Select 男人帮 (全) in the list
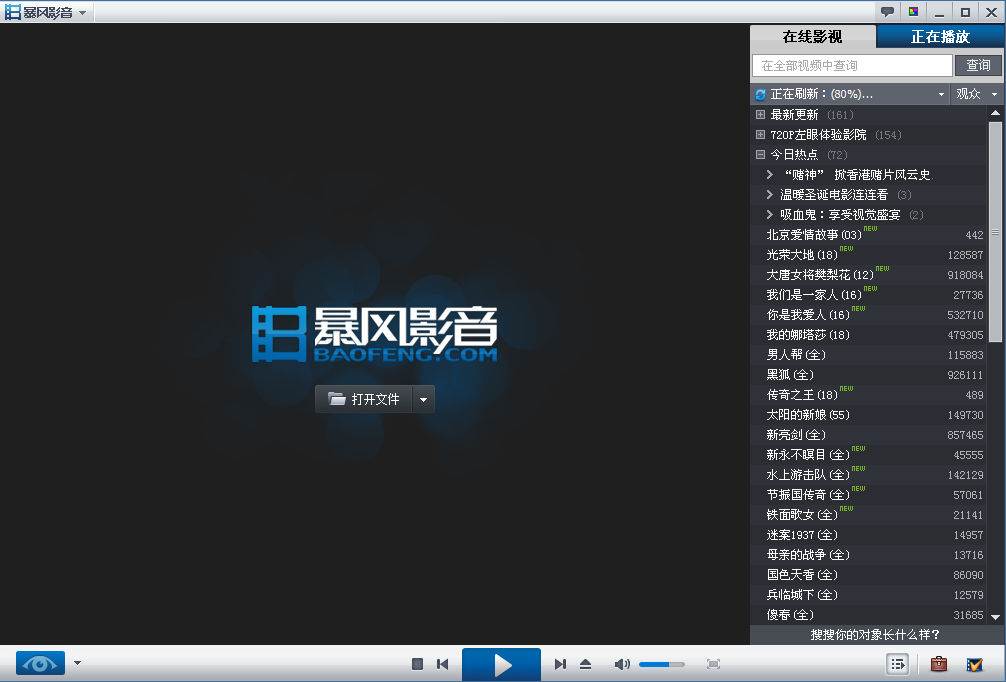This screenshot has width=1006, height=682. (x=869, y=355)
